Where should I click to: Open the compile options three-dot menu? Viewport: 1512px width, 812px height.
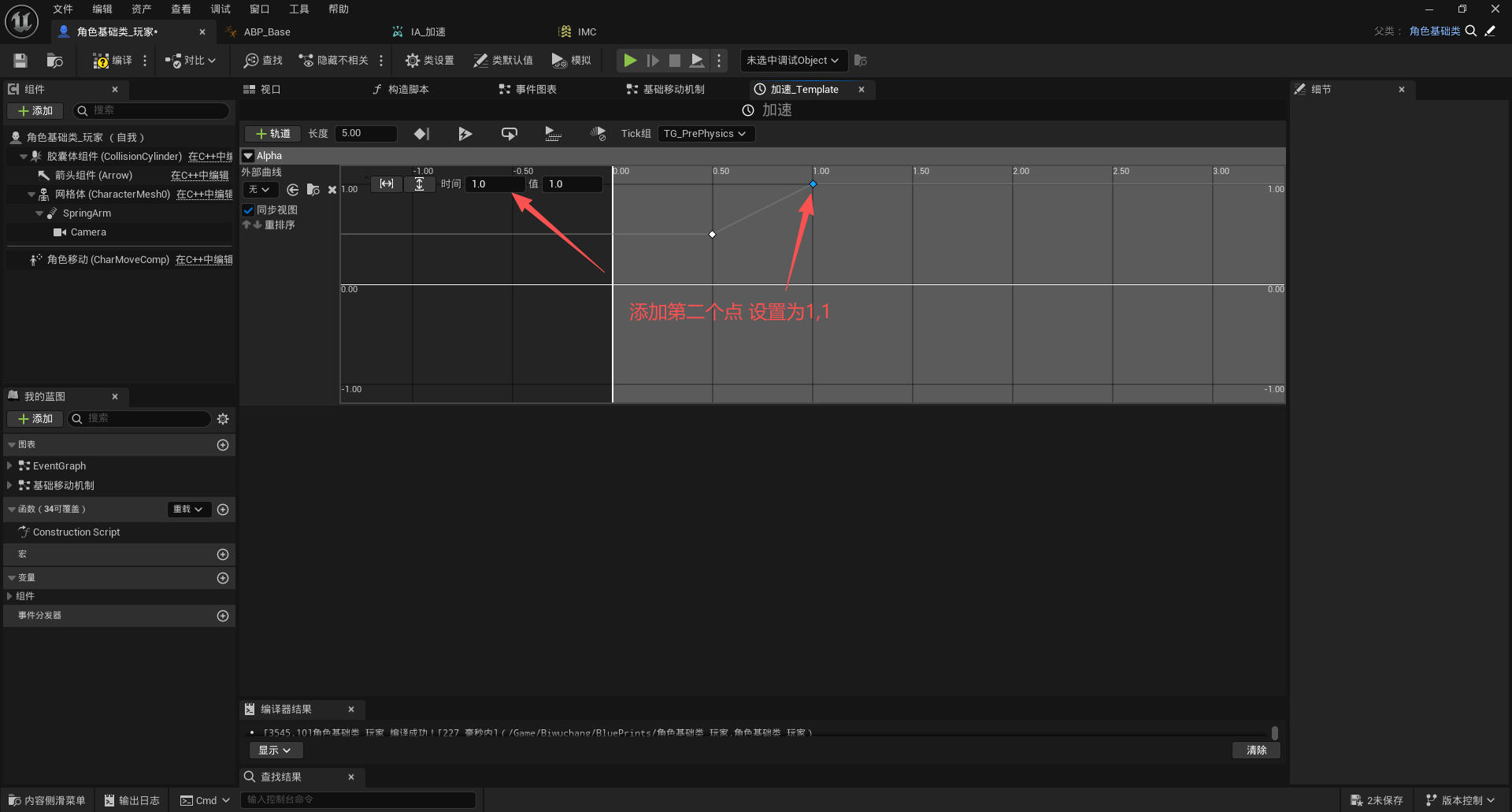click(145, 61)
